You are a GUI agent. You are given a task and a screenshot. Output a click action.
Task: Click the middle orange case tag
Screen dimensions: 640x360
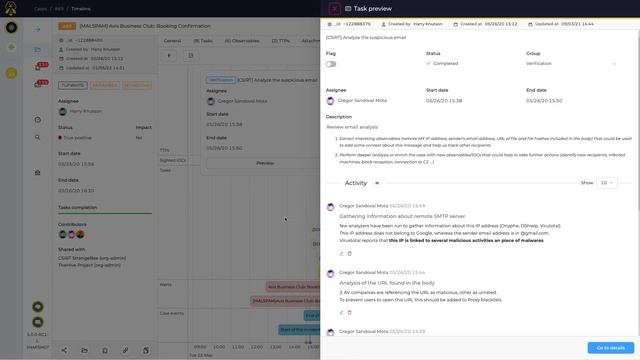[x=104, y=85]
